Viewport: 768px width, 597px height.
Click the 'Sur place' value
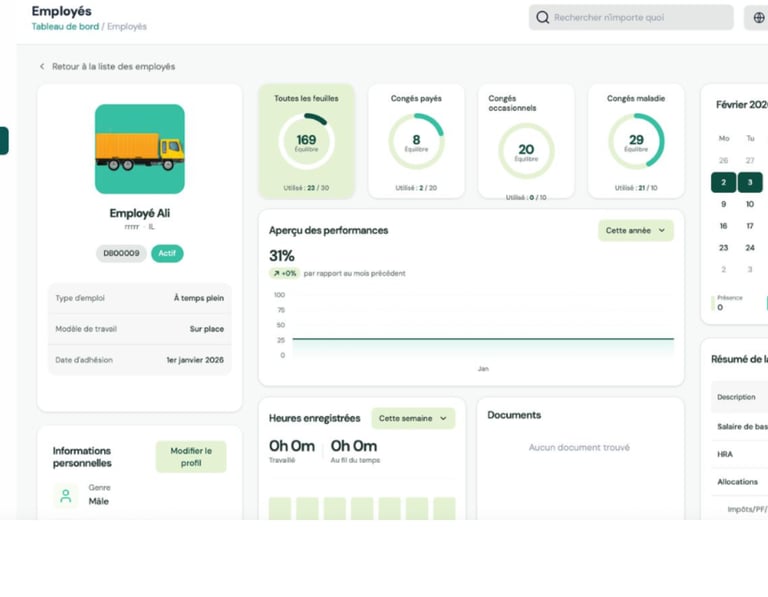pos(207,329)
